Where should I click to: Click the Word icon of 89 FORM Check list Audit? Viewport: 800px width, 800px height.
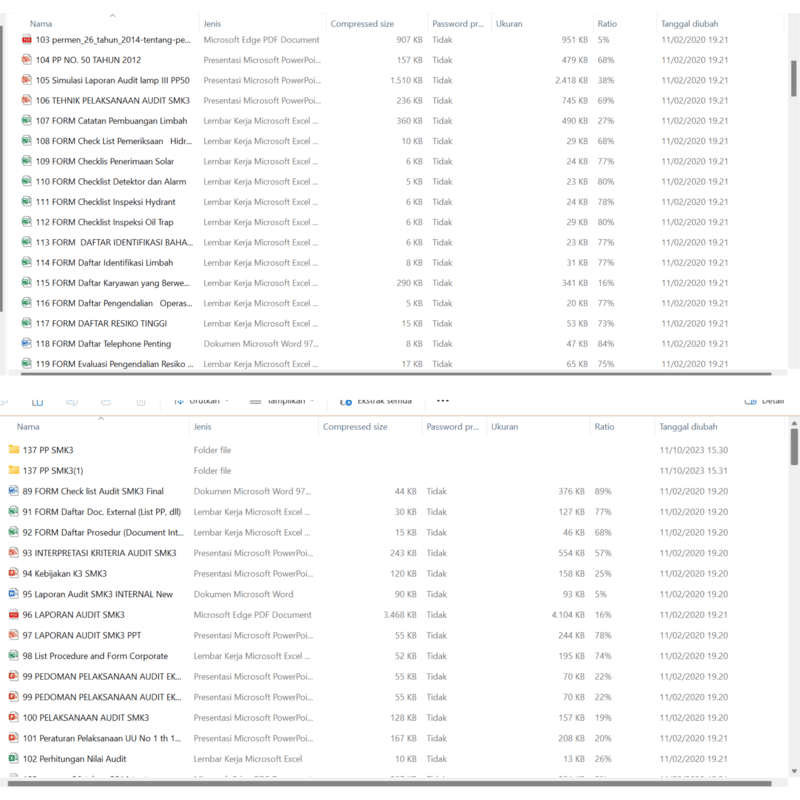[14, 491]
